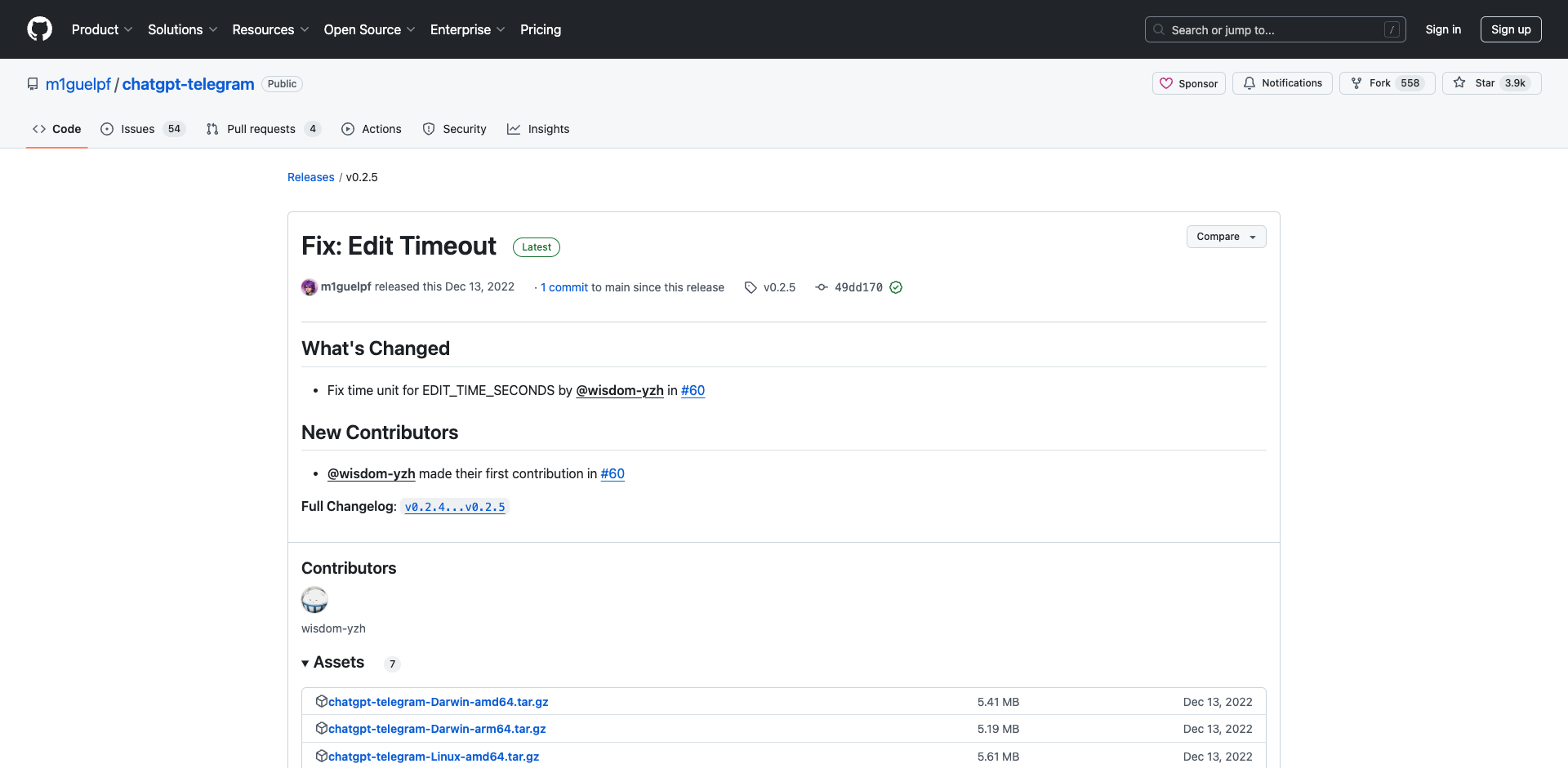Focus the Search or jump to field
This screenshot has height=768, width=1568.
point(1276,29)
